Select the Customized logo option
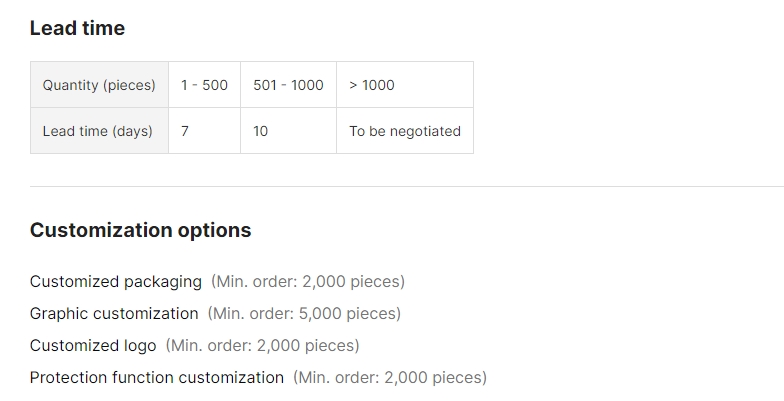Viewport: 784px width, 401px height. tap(93, 346)
